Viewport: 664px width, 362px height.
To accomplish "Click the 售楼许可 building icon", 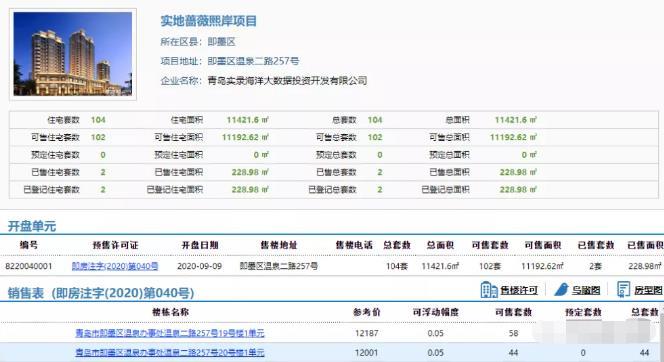I will [x=489, y=290].
